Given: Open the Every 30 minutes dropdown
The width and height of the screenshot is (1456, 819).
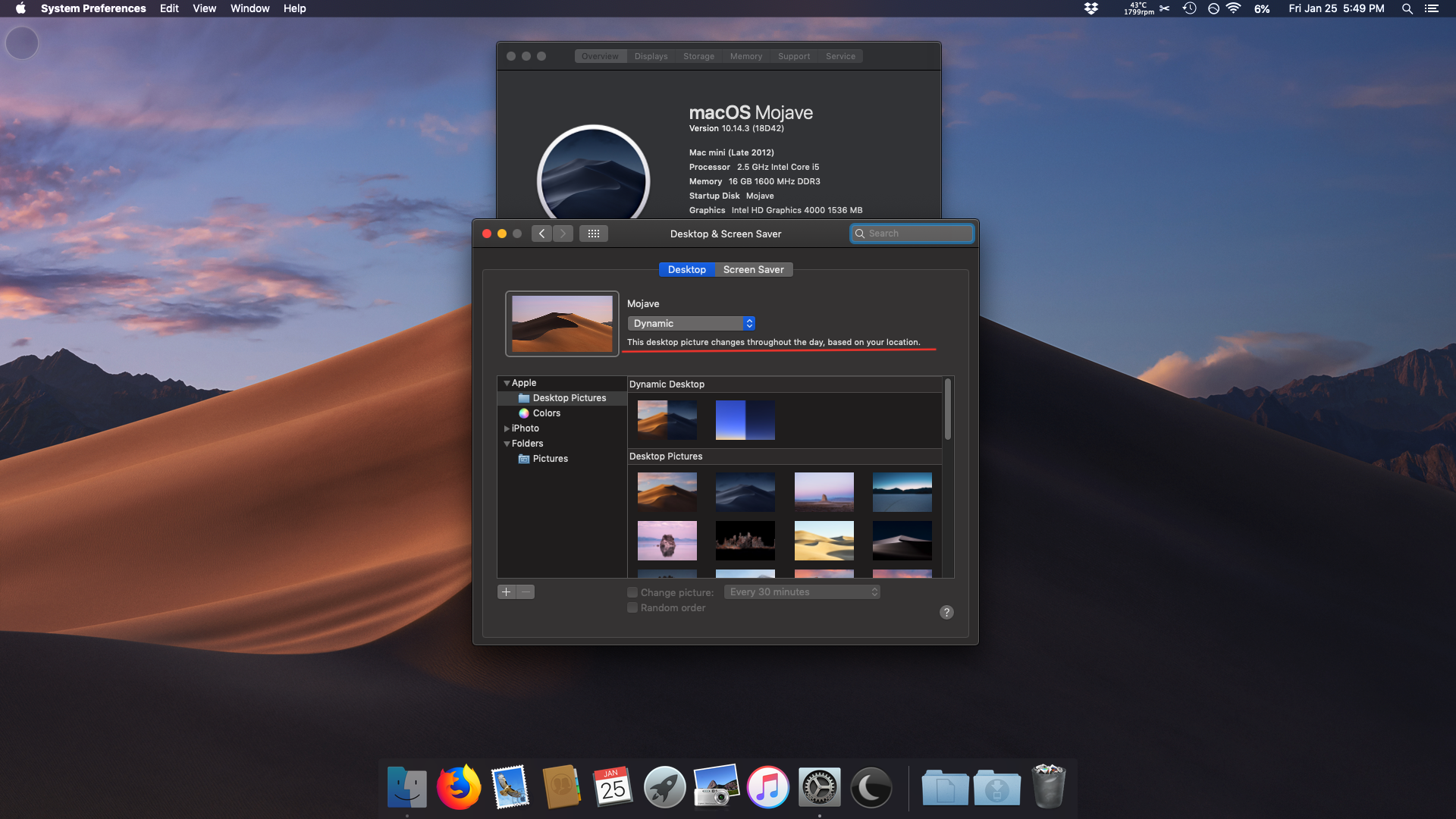Looking at the screenshot, I should pyautogui.click(x=802, y=591).
